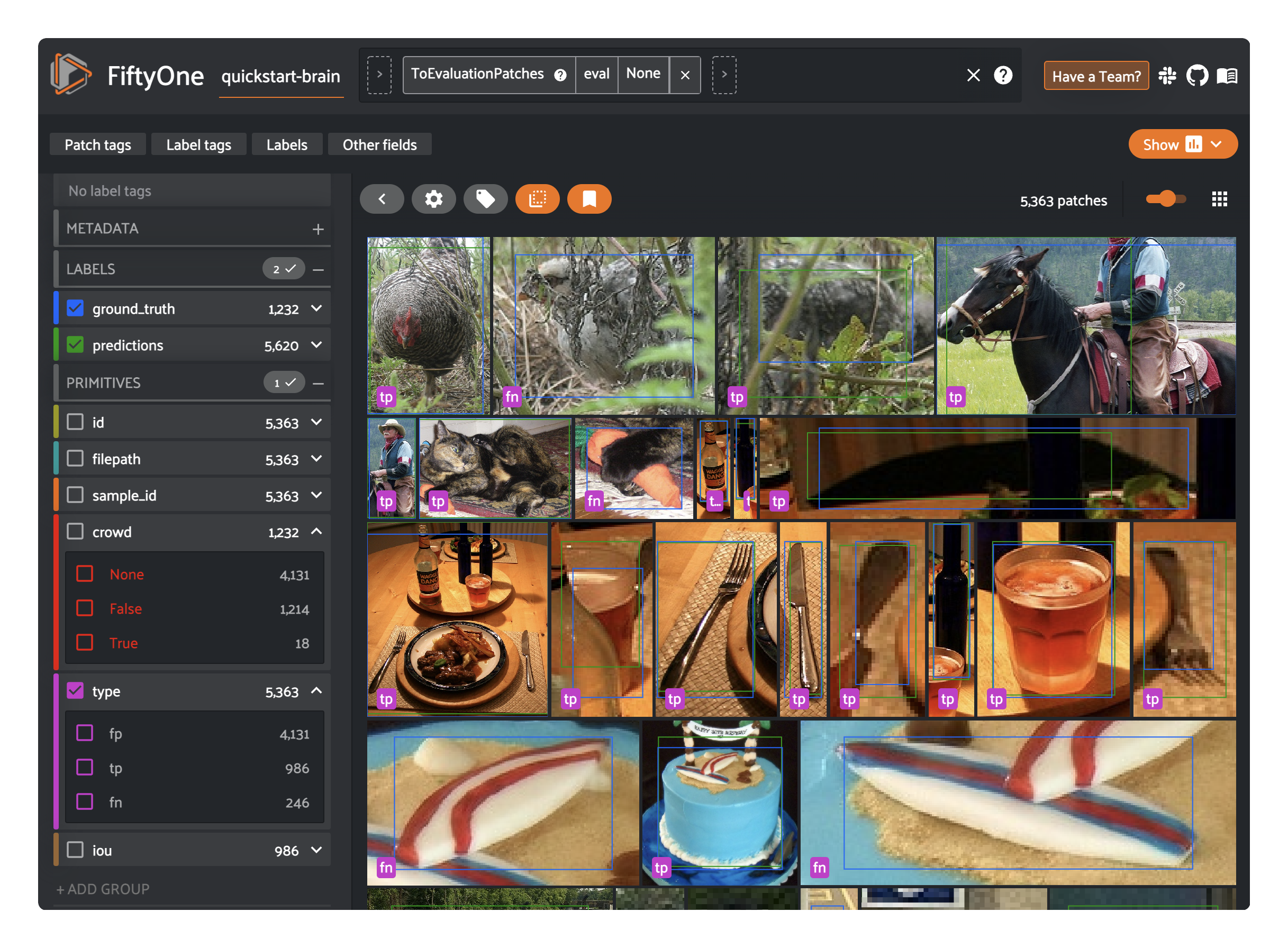Open the Patch tags tab
This screenshot has height=948, width=1288.
pos(97,144)
